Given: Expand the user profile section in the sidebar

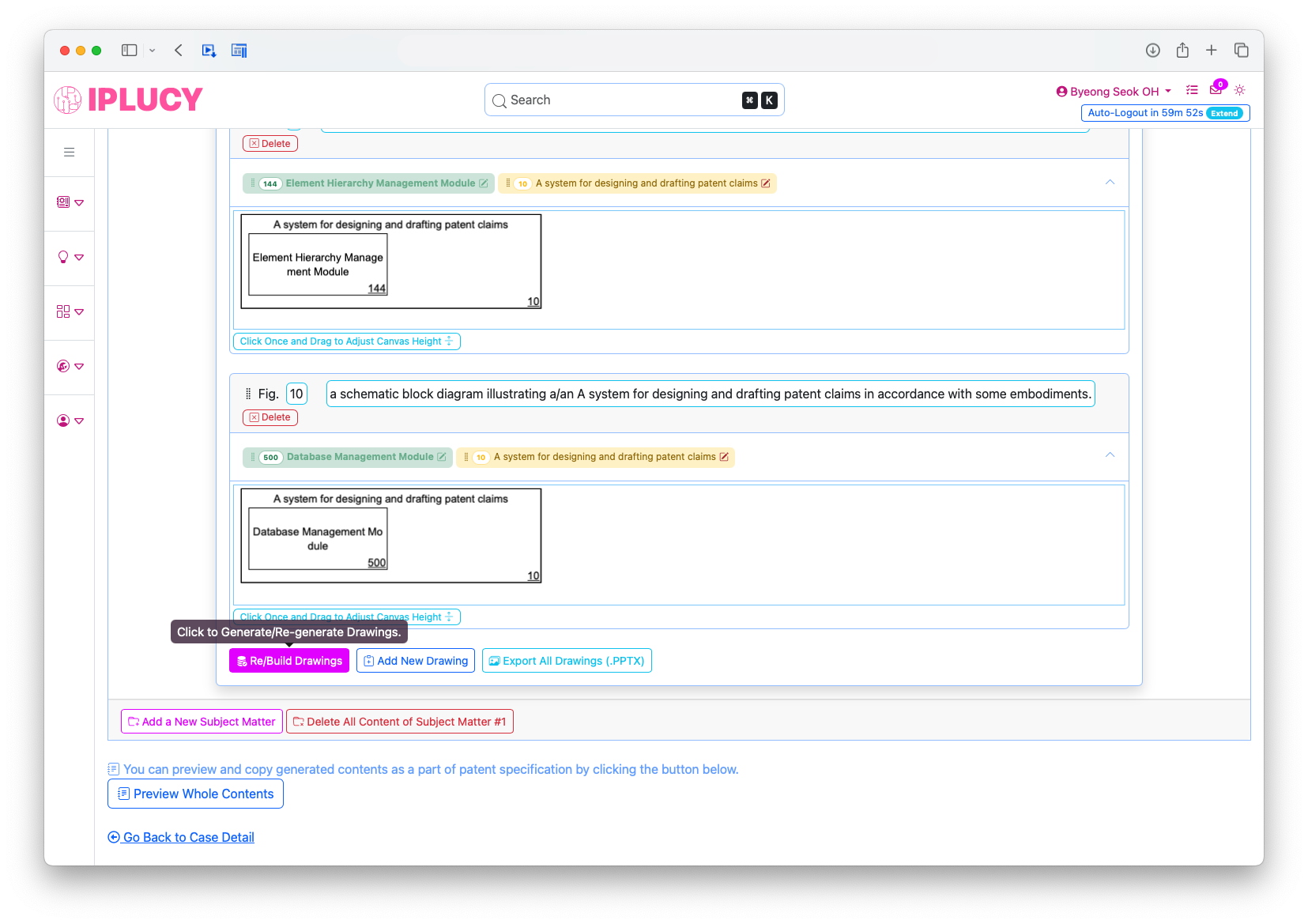Looking at the screenshot, I should pyautogui.click(x=70, y=421).
